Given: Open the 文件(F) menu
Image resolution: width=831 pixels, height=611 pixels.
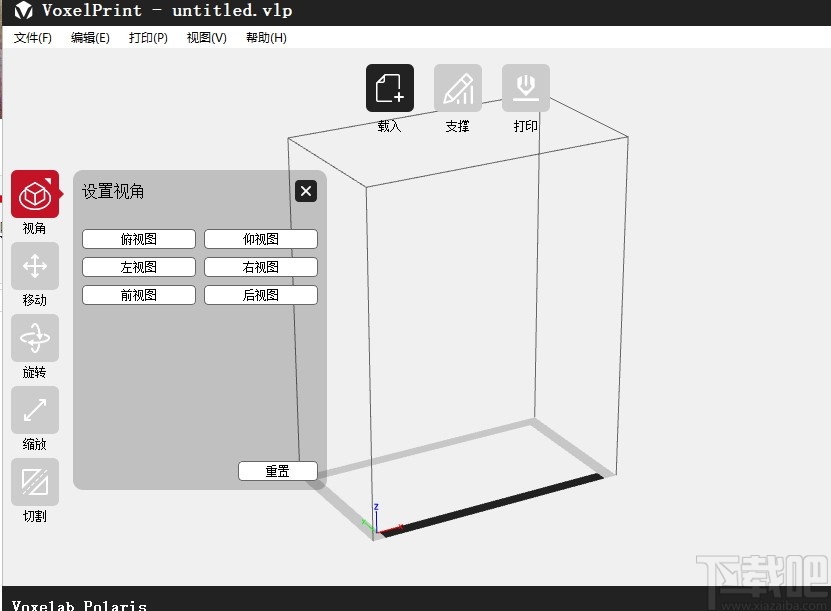Looking at the screenshot, I should (x=31, y=37).
